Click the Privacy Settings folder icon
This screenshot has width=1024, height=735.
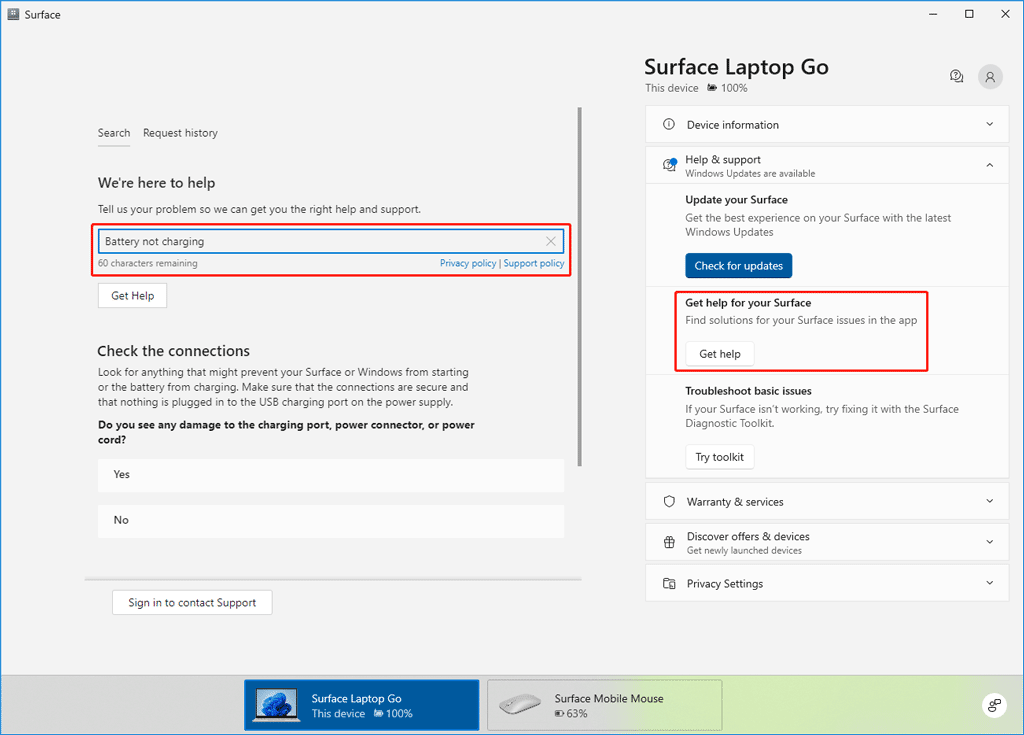[669, 583]
